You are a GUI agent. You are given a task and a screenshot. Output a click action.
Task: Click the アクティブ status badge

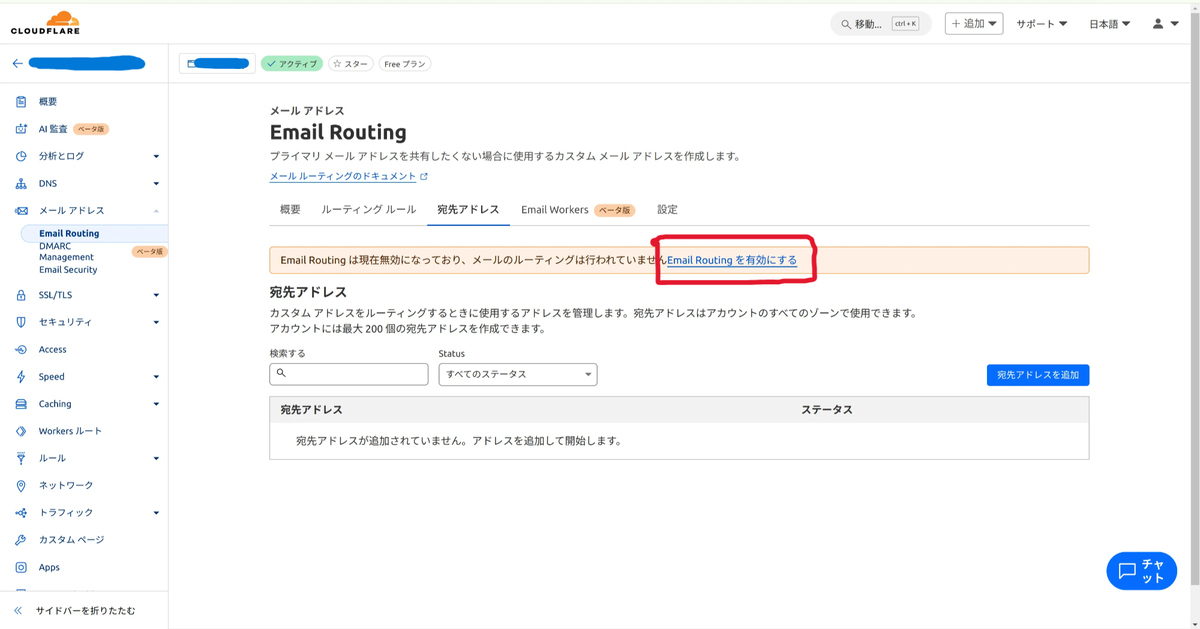click(x=292, y=64)
